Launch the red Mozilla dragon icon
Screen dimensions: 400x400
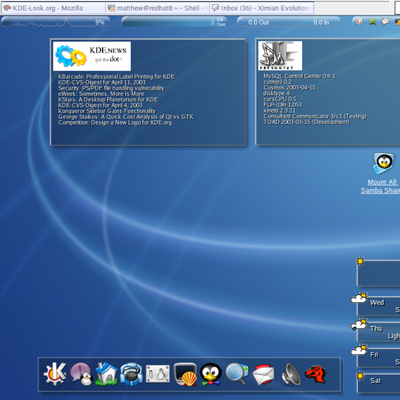pos(316,374)
